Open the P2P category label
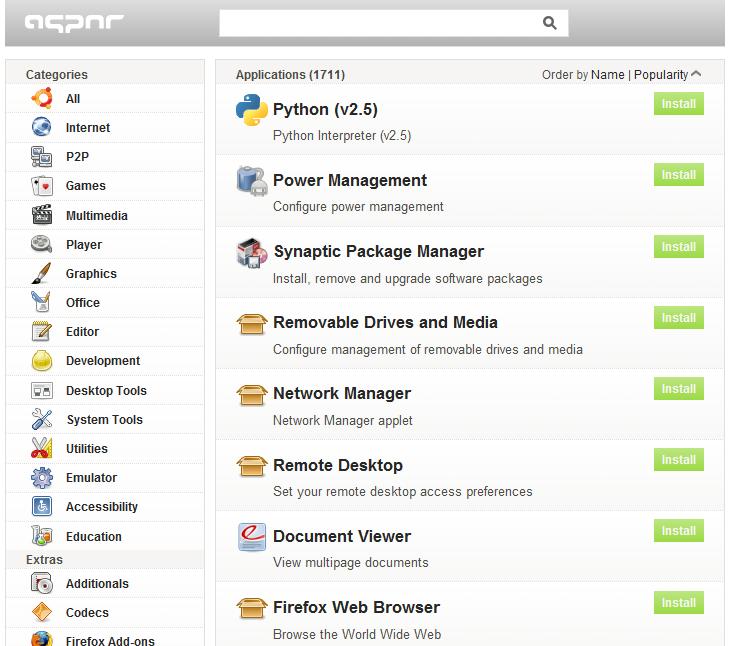This screenshot has height=646, width=731. tap(77, 157)
